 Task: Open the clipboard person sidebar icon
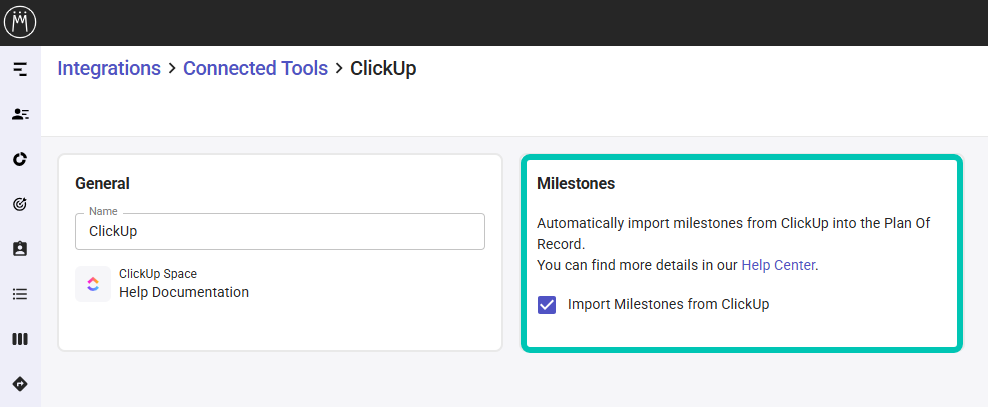point(20,249)
